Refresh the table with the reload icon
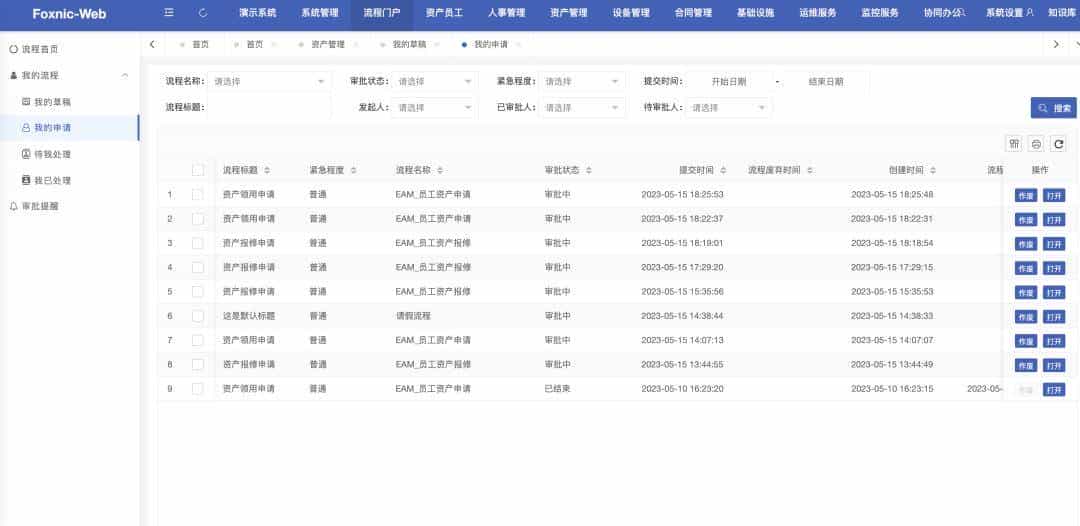The image size is (1080, 526). coord(1058,143)
